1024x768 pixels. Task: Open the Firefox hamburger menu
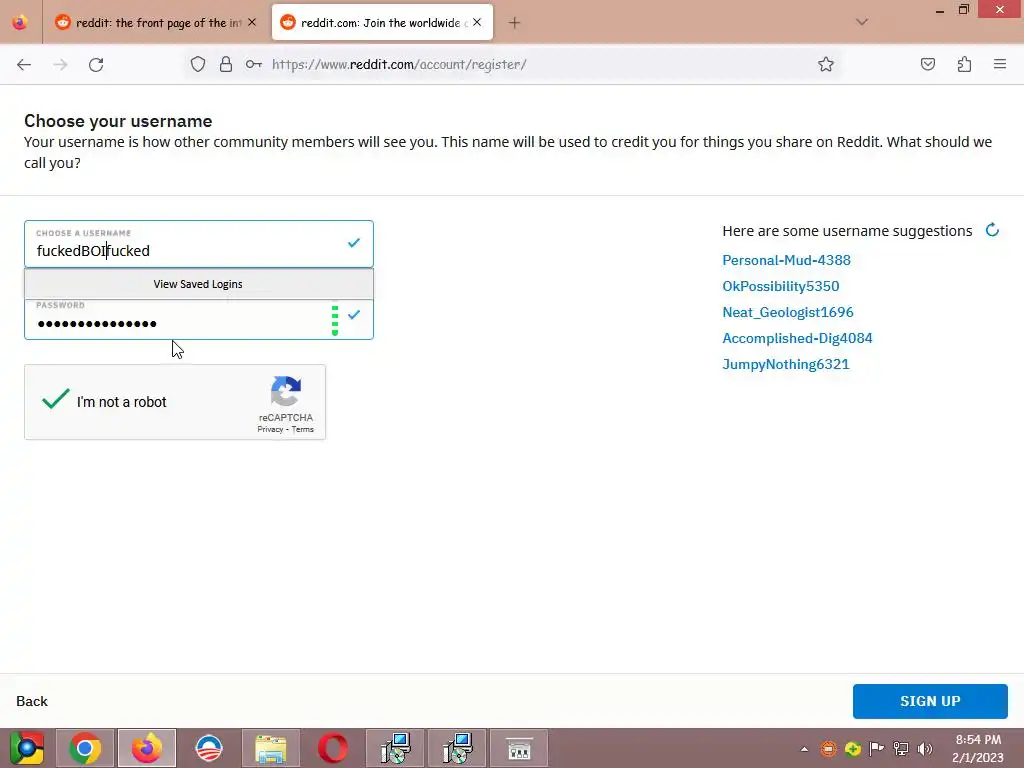[1000, 64]
